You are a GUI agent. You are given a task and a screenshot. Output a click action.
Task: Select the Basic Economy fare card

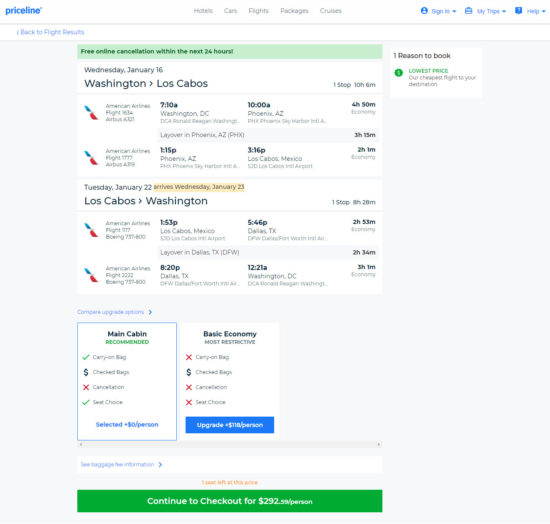pos(230,381)
